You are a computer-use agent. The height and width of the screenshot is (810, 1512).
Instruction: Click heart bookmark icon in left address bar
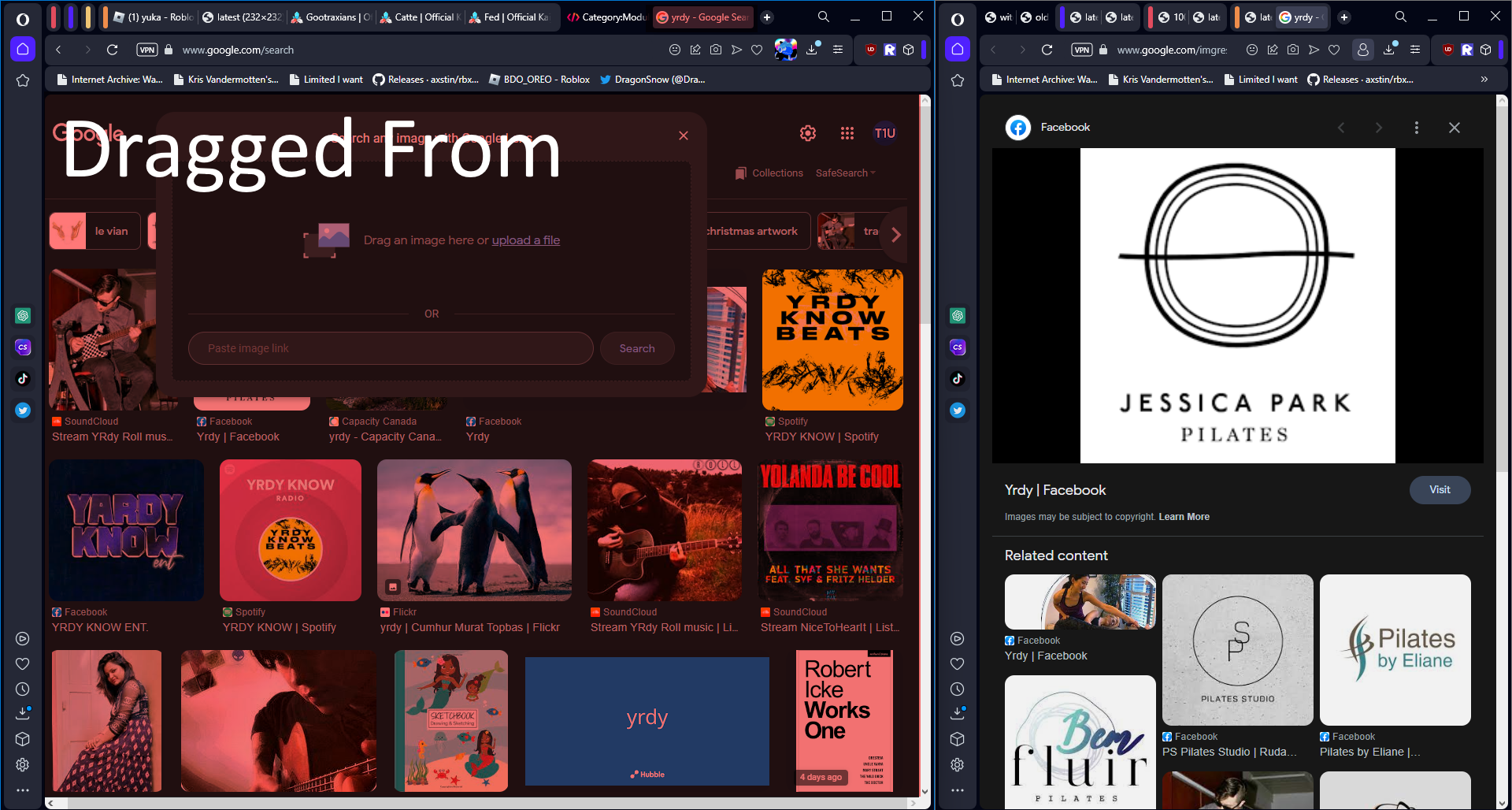(x=757, y=50)
